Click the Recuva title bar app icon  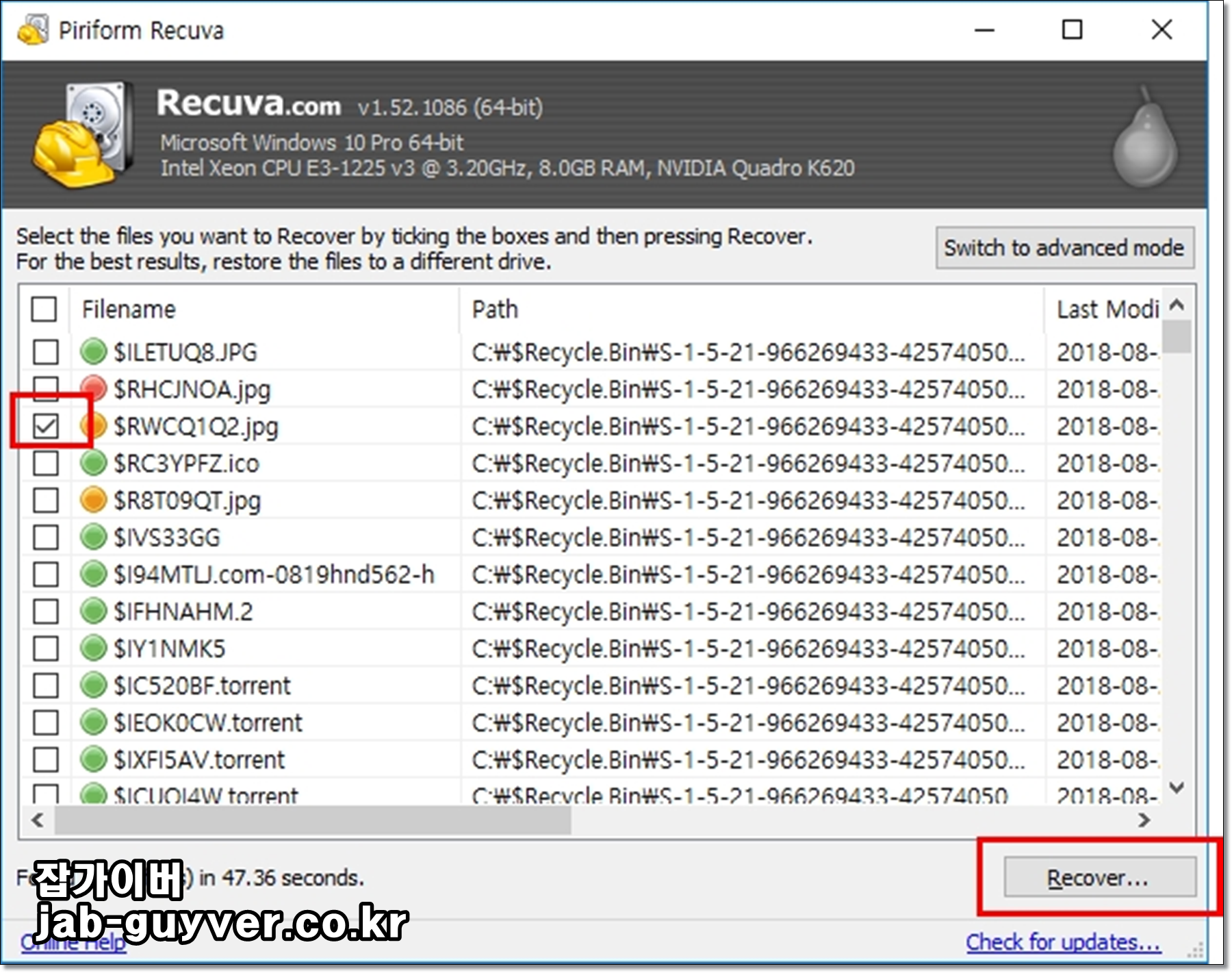(x=32, y=30)
